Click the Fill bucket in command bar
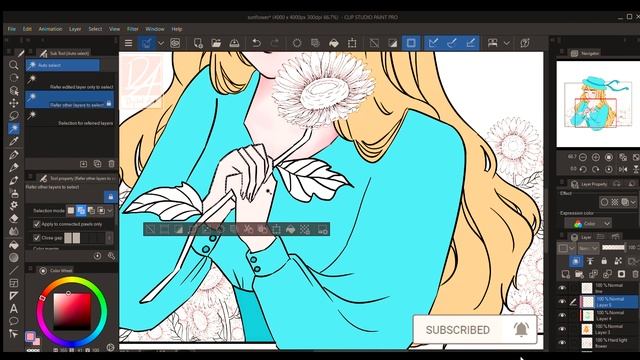 [333, 43]
